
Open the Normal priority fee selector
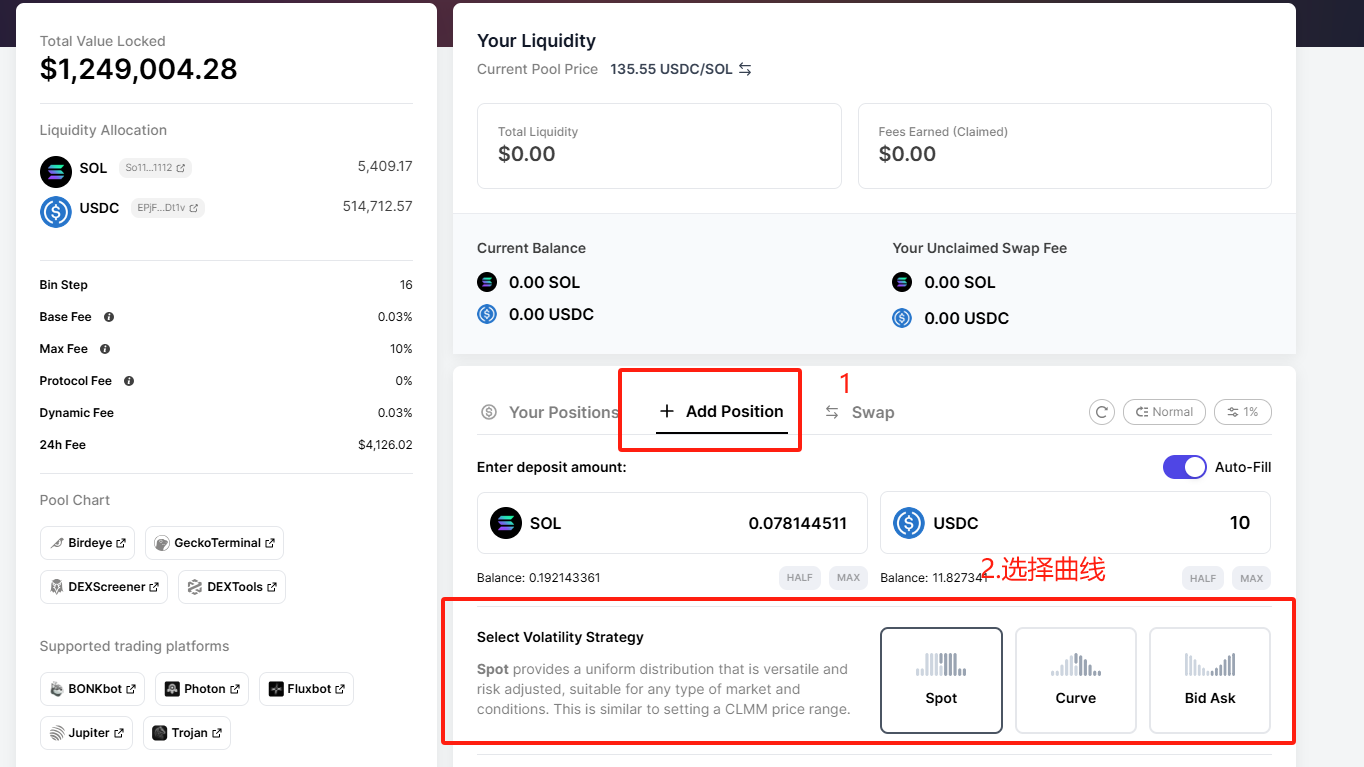click(1163, 412)
